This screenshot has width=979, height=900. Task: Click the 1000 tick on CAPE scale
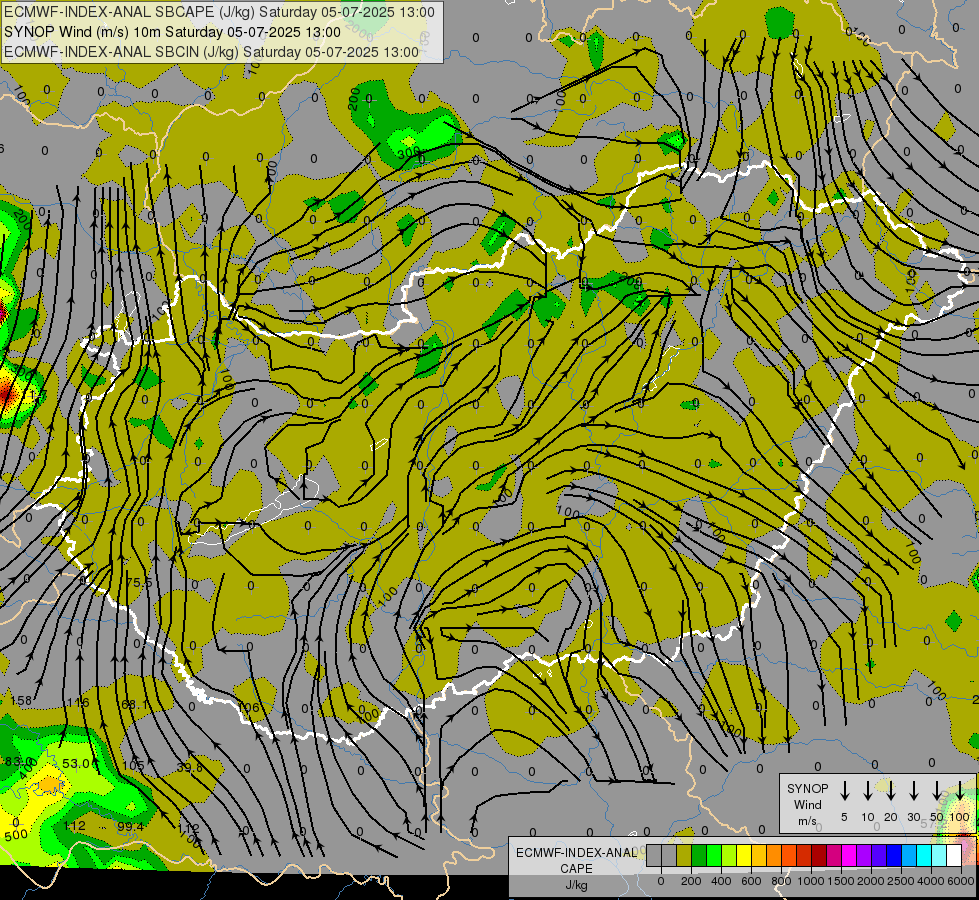(x=811, y=881)
